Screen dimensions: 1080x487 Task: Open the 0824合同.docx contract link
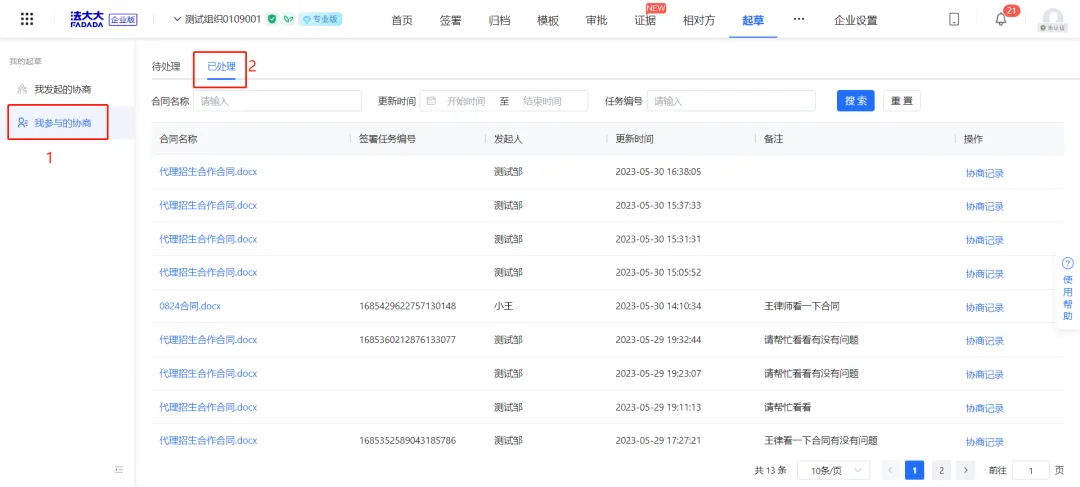point(190,306)
